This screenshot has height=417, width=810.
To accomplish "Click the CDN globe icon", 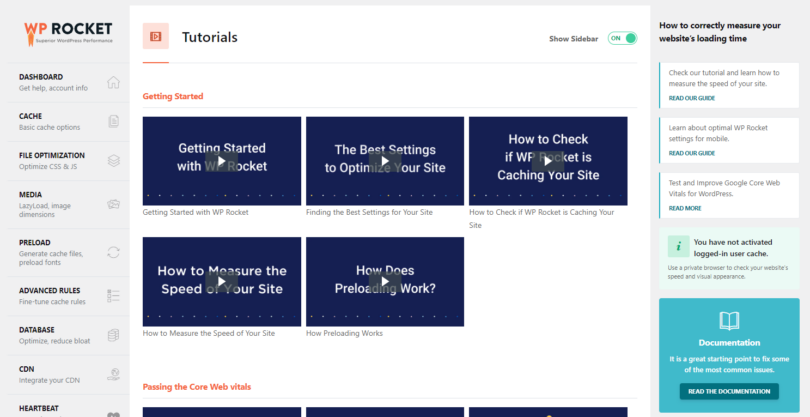I will (x=113, y=375).
